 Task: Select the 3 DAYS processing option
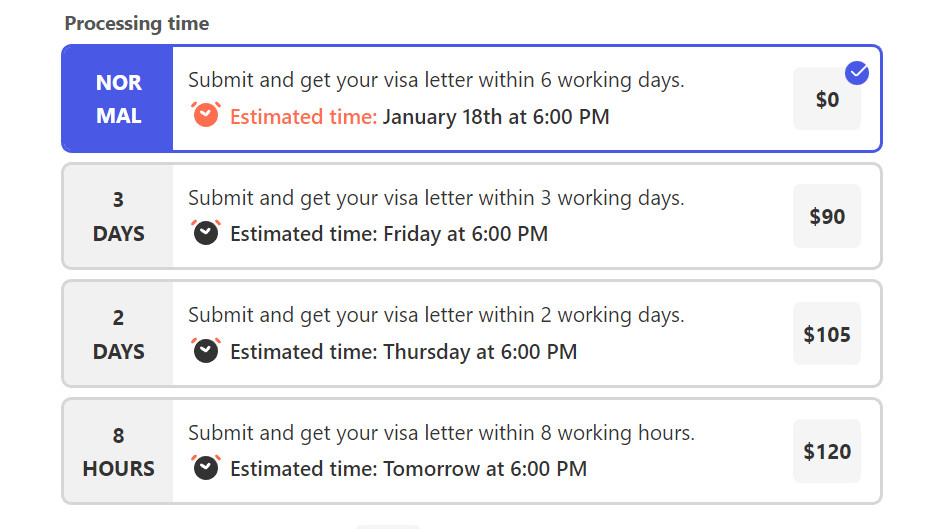point(119,216)
